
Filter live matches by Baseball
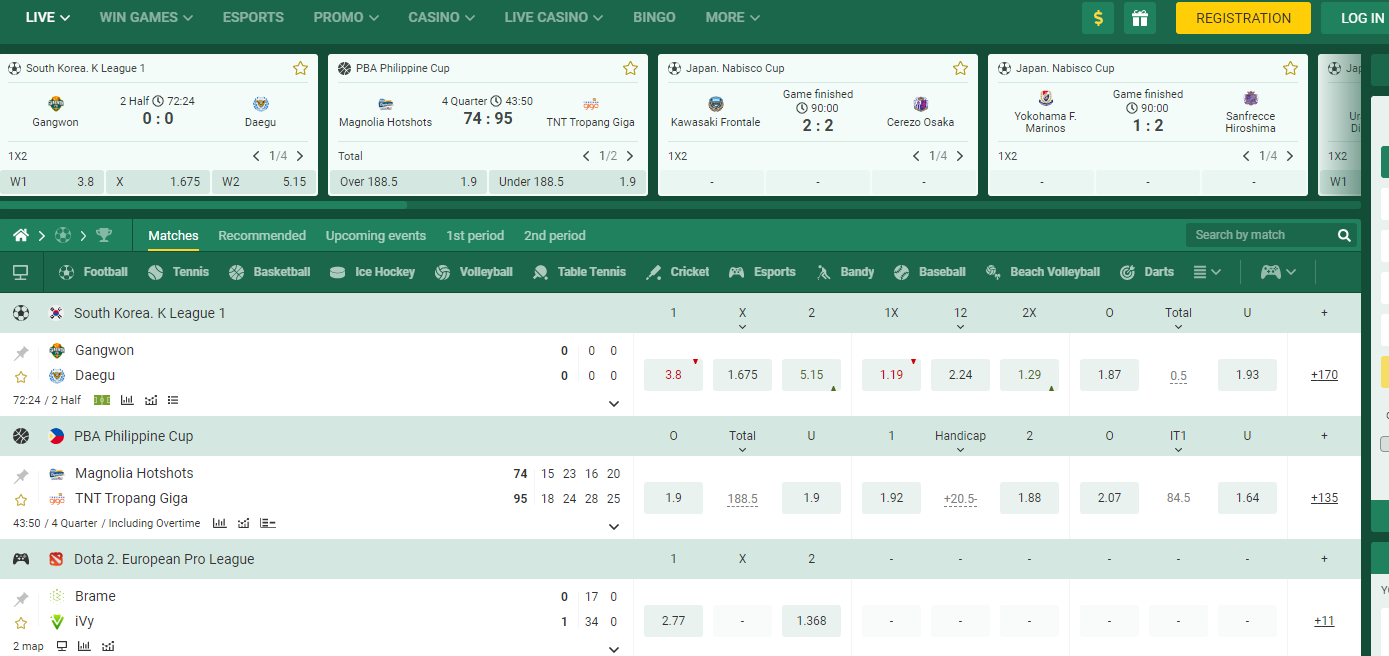[x=929, y=272]
